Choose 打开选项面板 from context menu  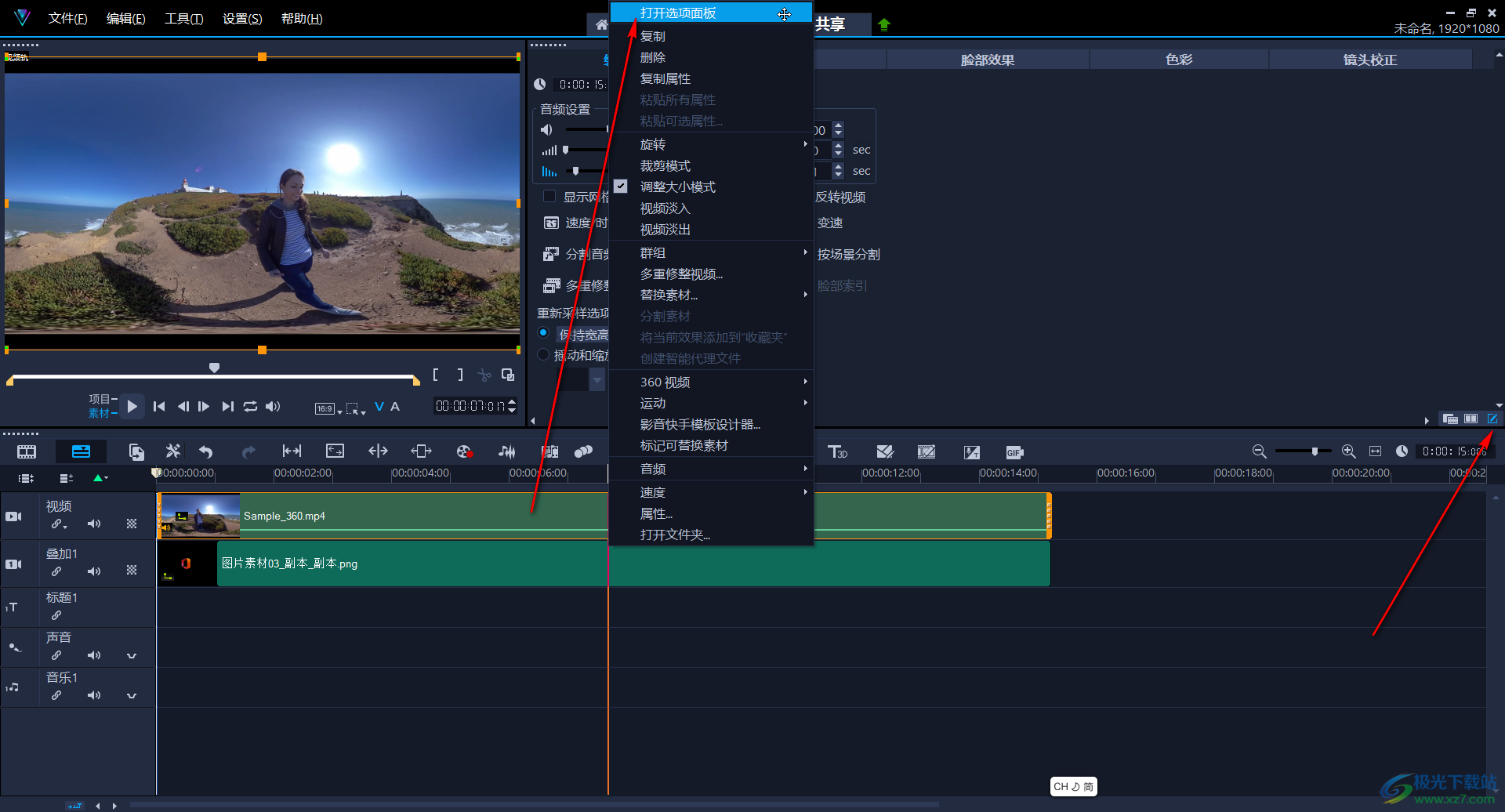tap(711, 13)
